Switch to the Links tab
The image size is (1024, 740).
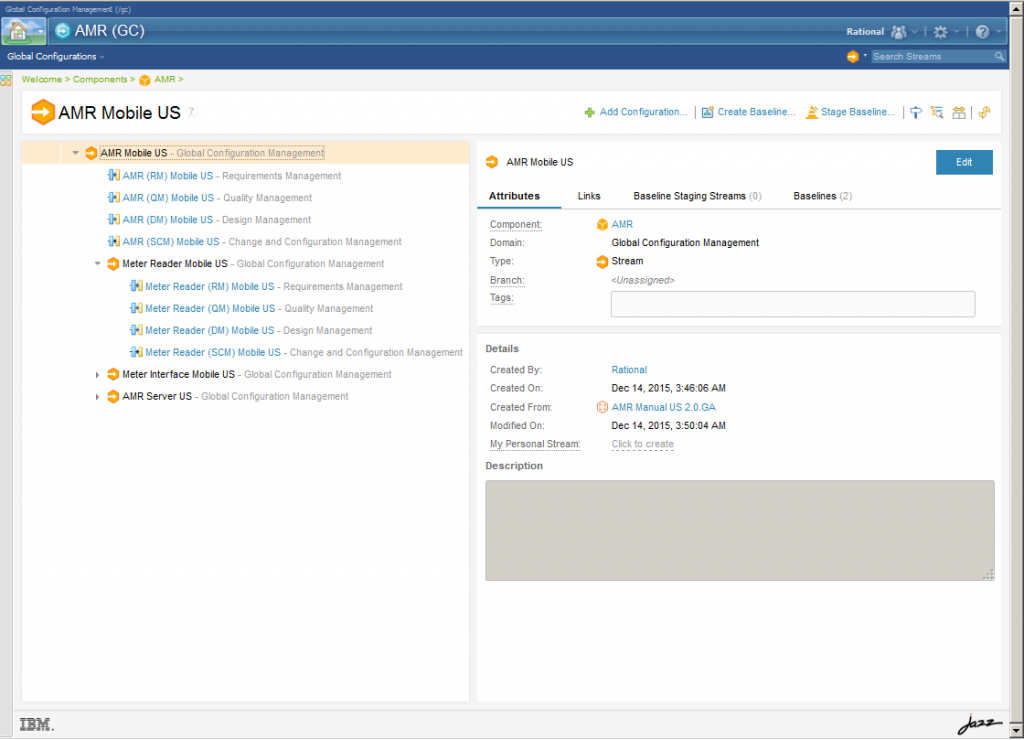coord(589,196)
